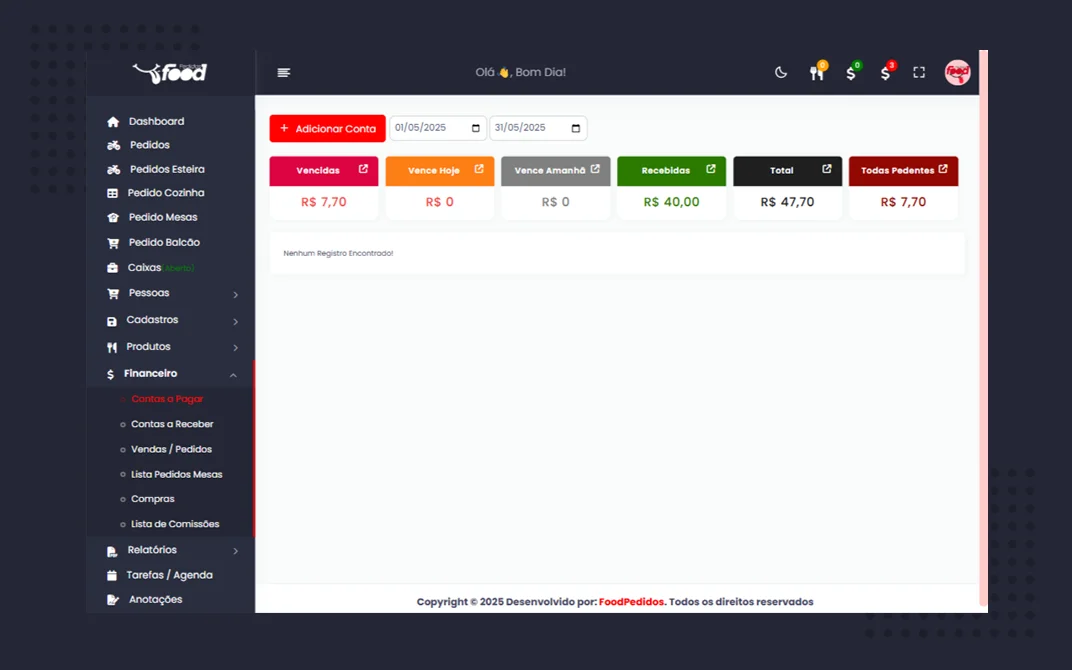Open external link icon on Recebidas card
The height and width of the screenshot is (670, 1072).
(710, 169)
